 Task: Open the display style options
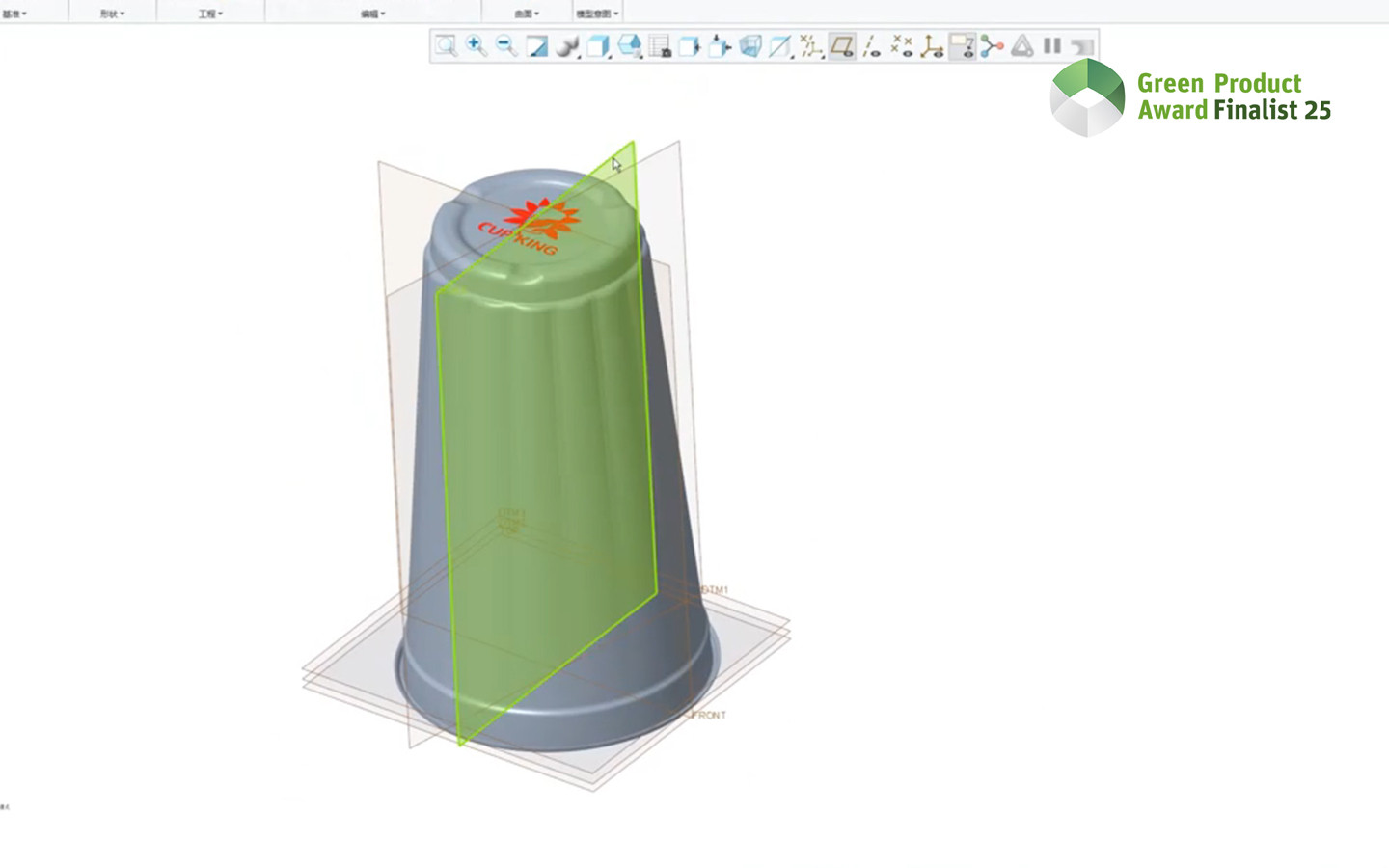tap(598, 45)
